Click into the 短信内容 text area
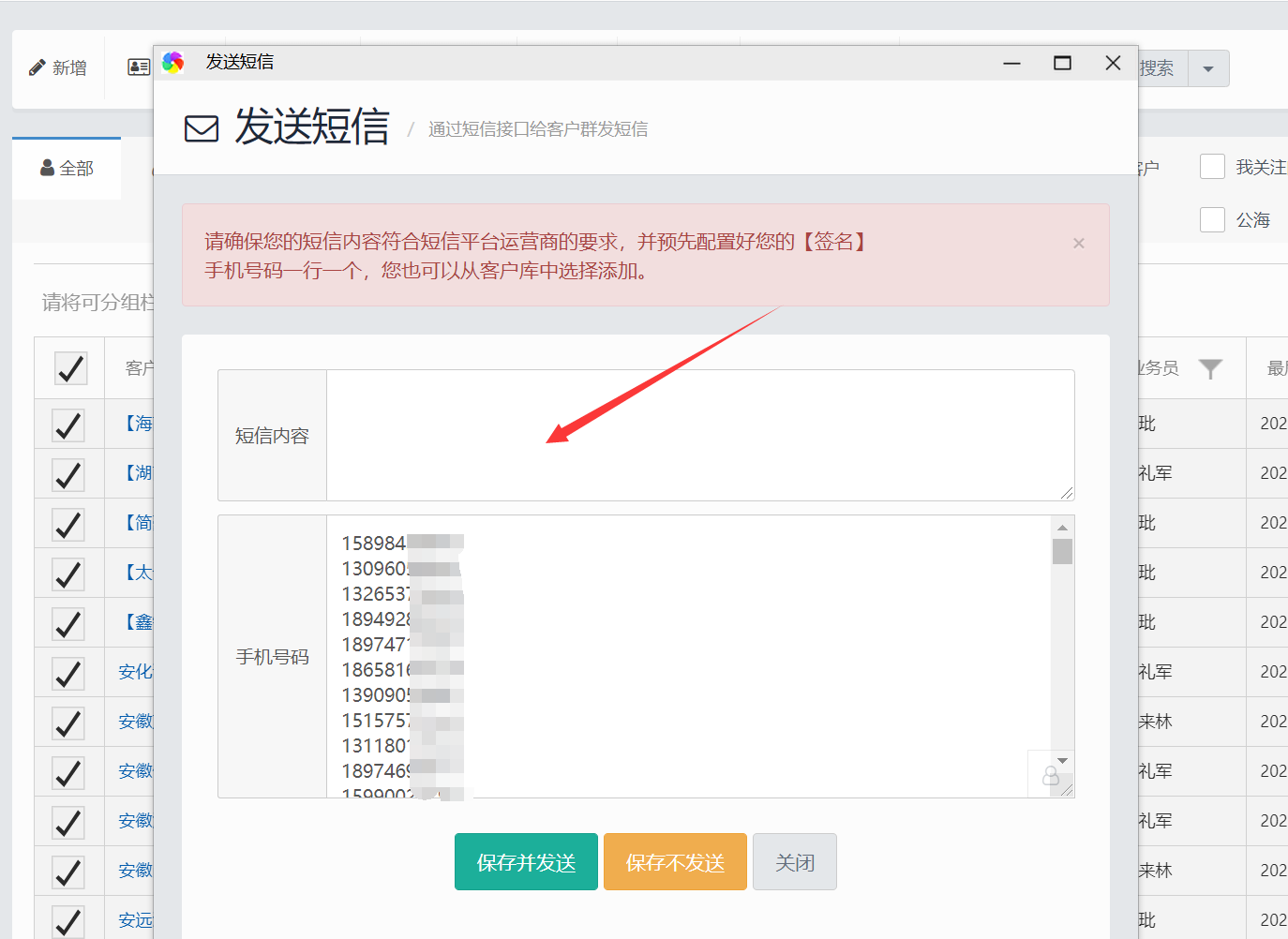Screen dimensions: 1288x939 [x=700, y=435]
